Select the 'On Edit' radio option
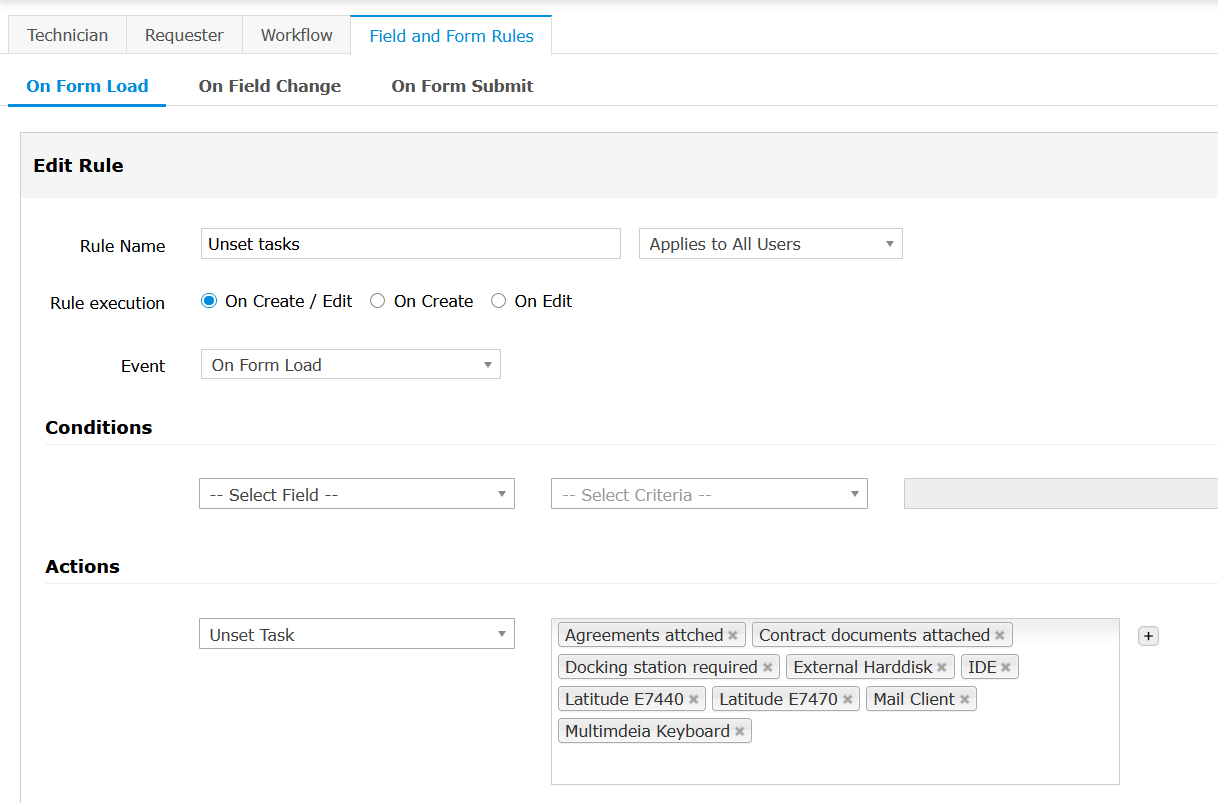1218x803 pixels. pyautogui.click(x=498, y=301)
